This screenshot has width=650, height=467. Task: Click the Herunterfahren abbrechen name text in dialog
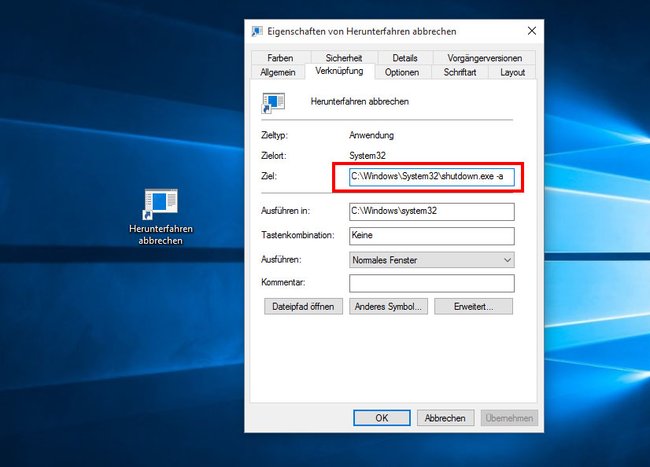359,102
